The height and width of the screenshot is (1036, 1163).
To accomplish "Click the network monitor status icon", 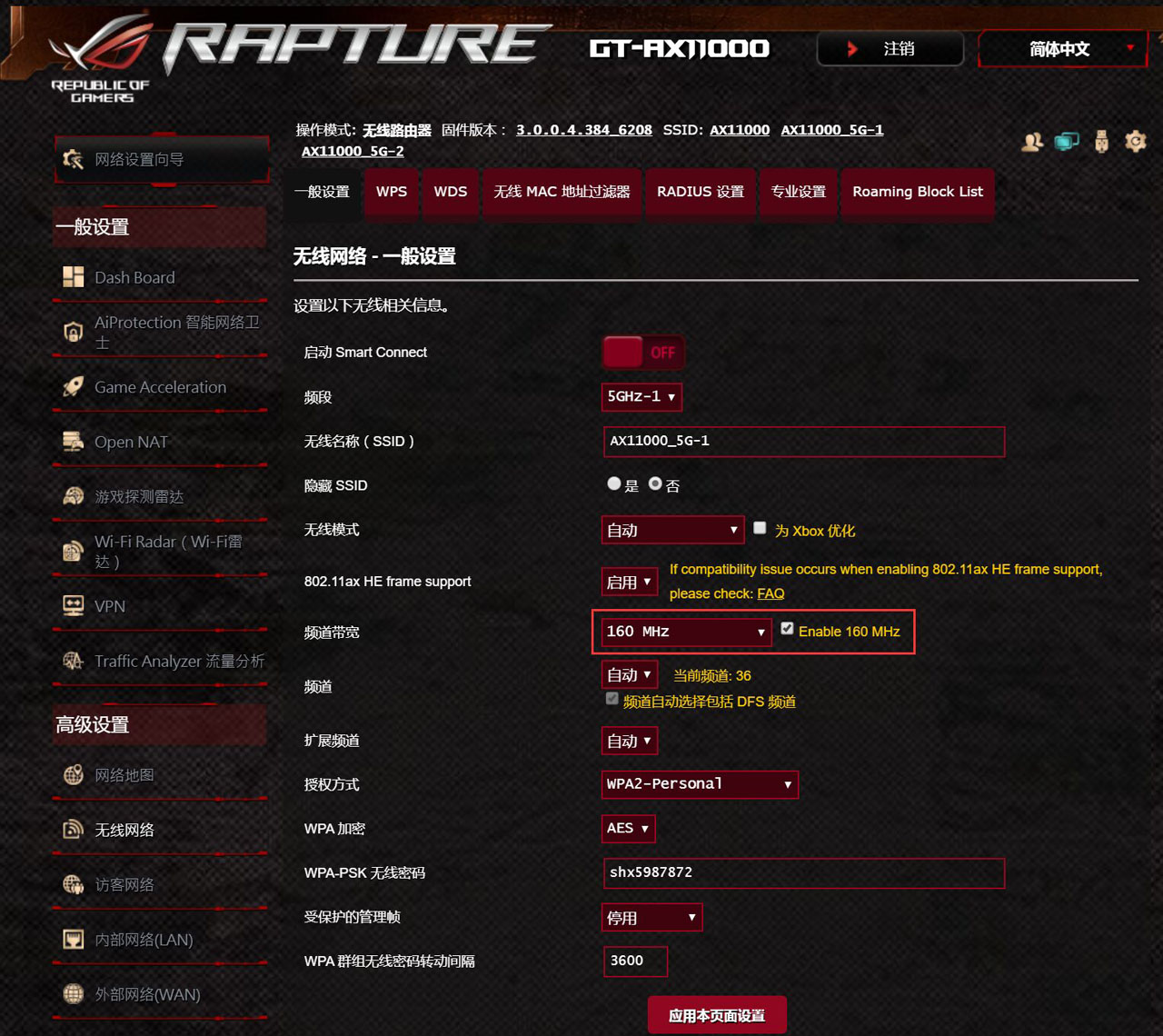I will coord(1067,142).
